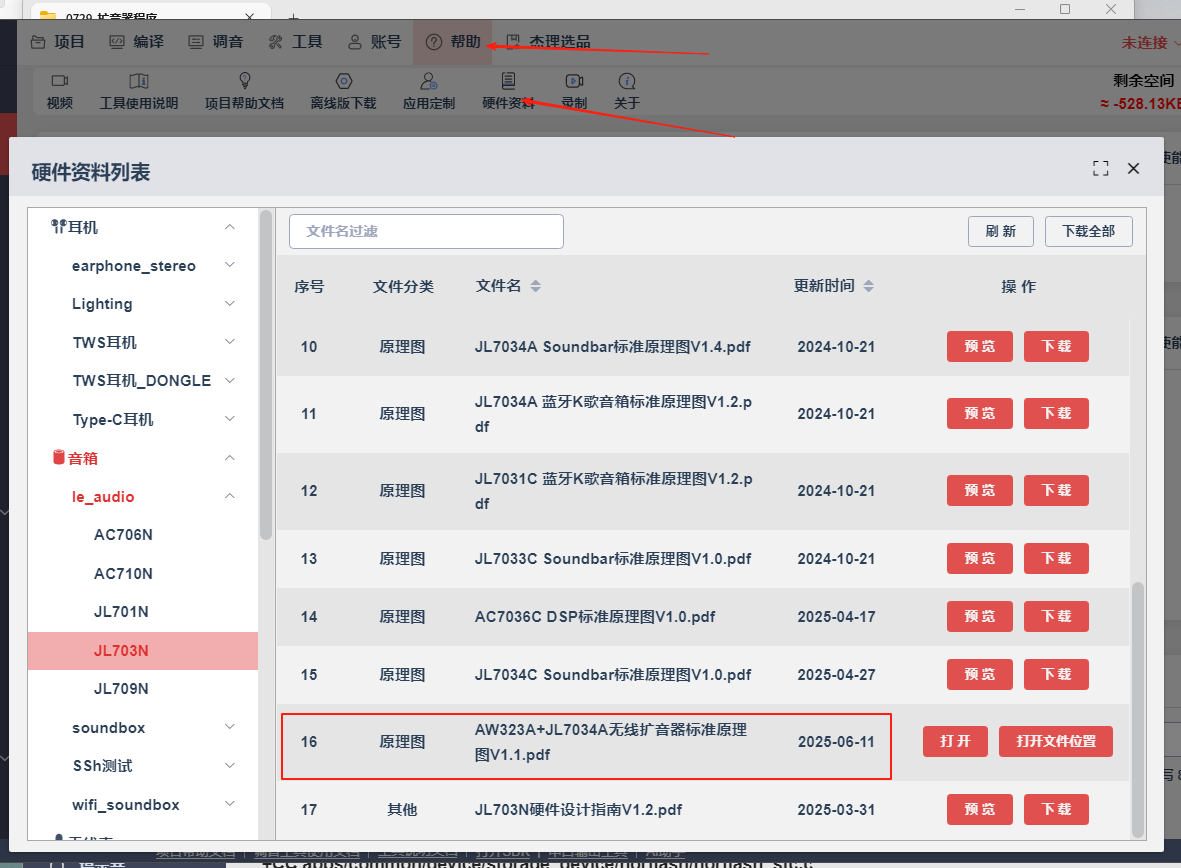Select JL709N in the tree
The height and width of the screenshot is (868, 1181).
pyautogui.click(x=121, y=689)
